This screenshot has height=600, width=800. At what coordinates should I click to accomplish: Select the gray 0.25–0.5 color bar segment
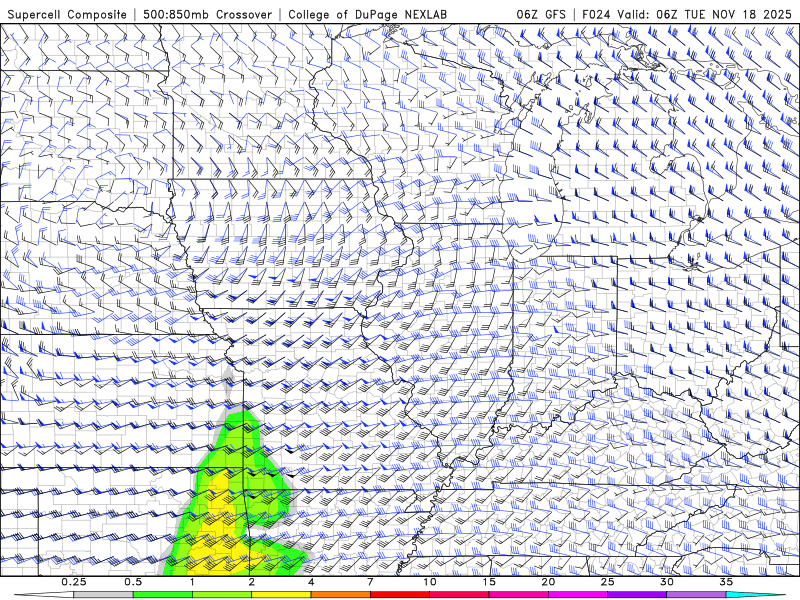[103, 595]
